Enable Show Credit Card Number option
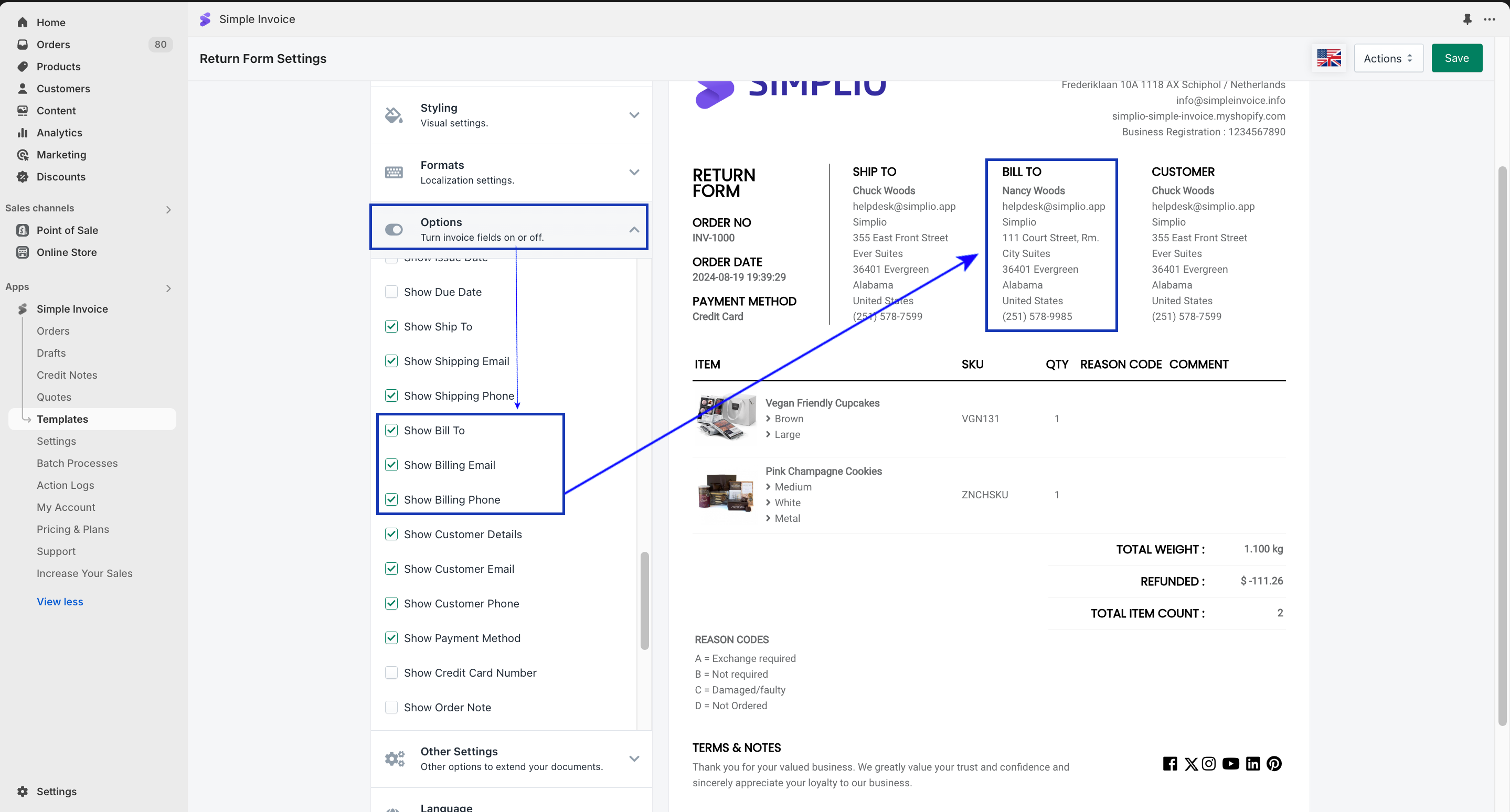This screenshot has width=1510, height=812. [x=391, y=672]
